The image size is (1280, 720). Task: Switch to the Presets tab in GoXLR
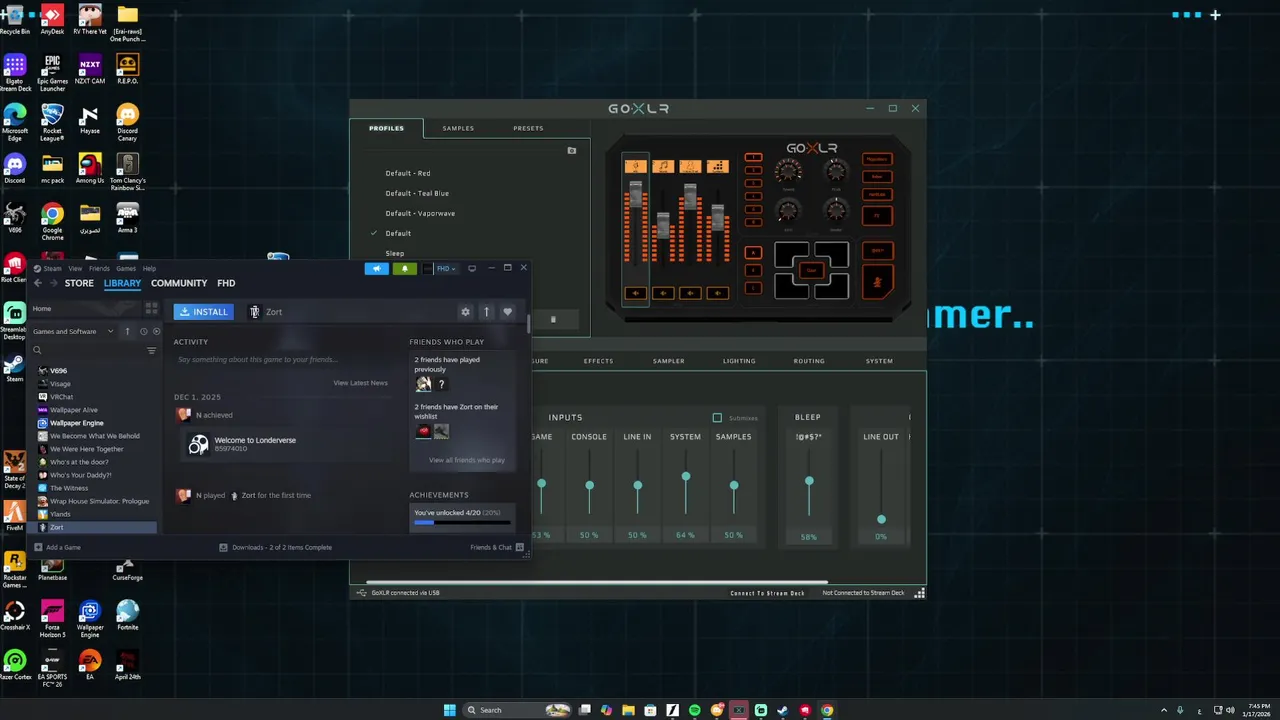click(528, 128)
